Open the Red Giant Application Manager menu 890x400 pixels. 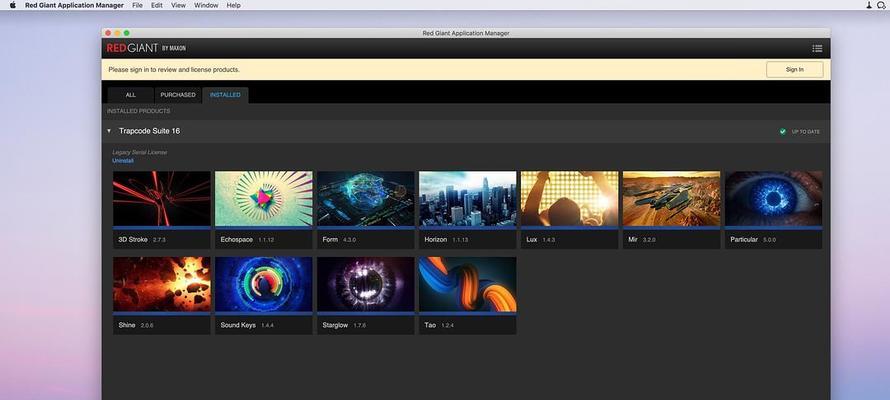pos(74,5)
